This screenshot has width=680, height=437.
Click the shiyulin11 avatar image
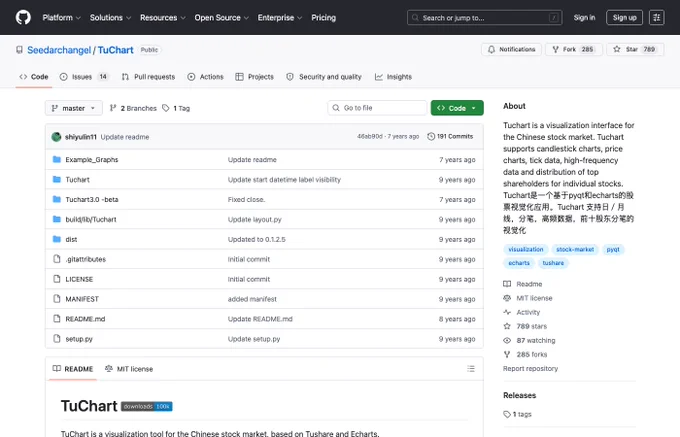(x=56, y=137)
